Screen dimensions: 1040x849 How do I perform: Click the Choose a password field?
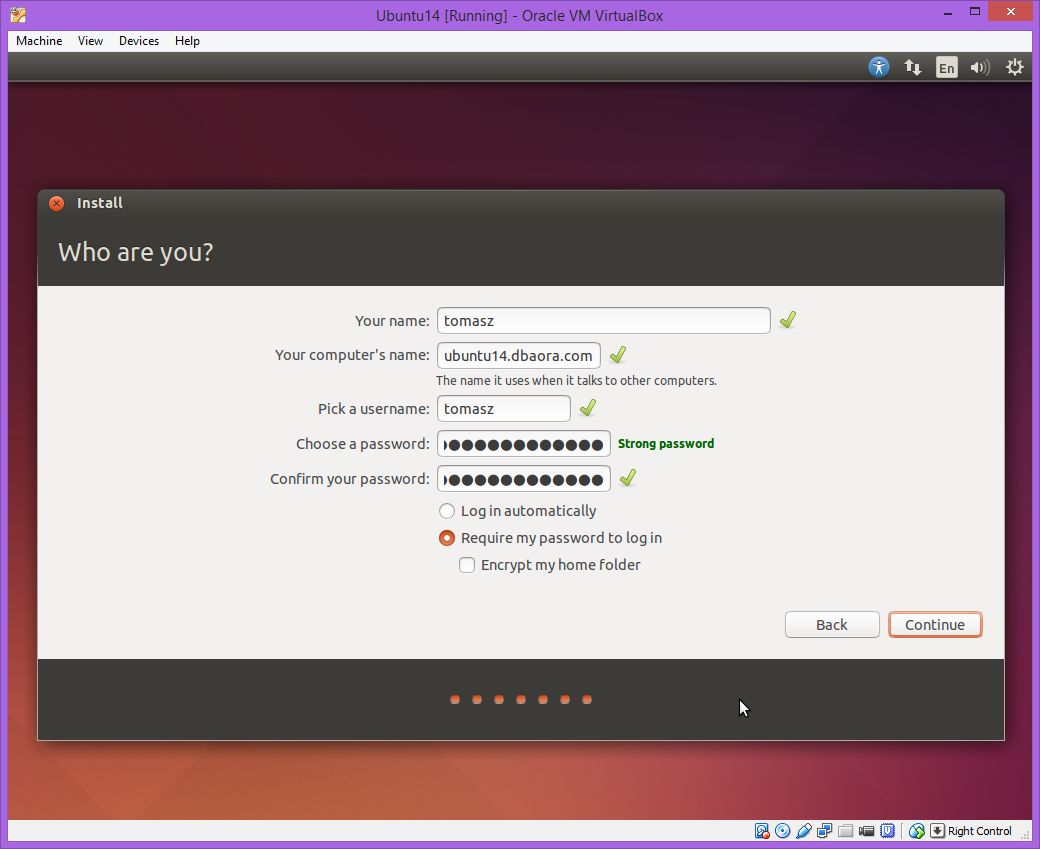coord(523,444)
